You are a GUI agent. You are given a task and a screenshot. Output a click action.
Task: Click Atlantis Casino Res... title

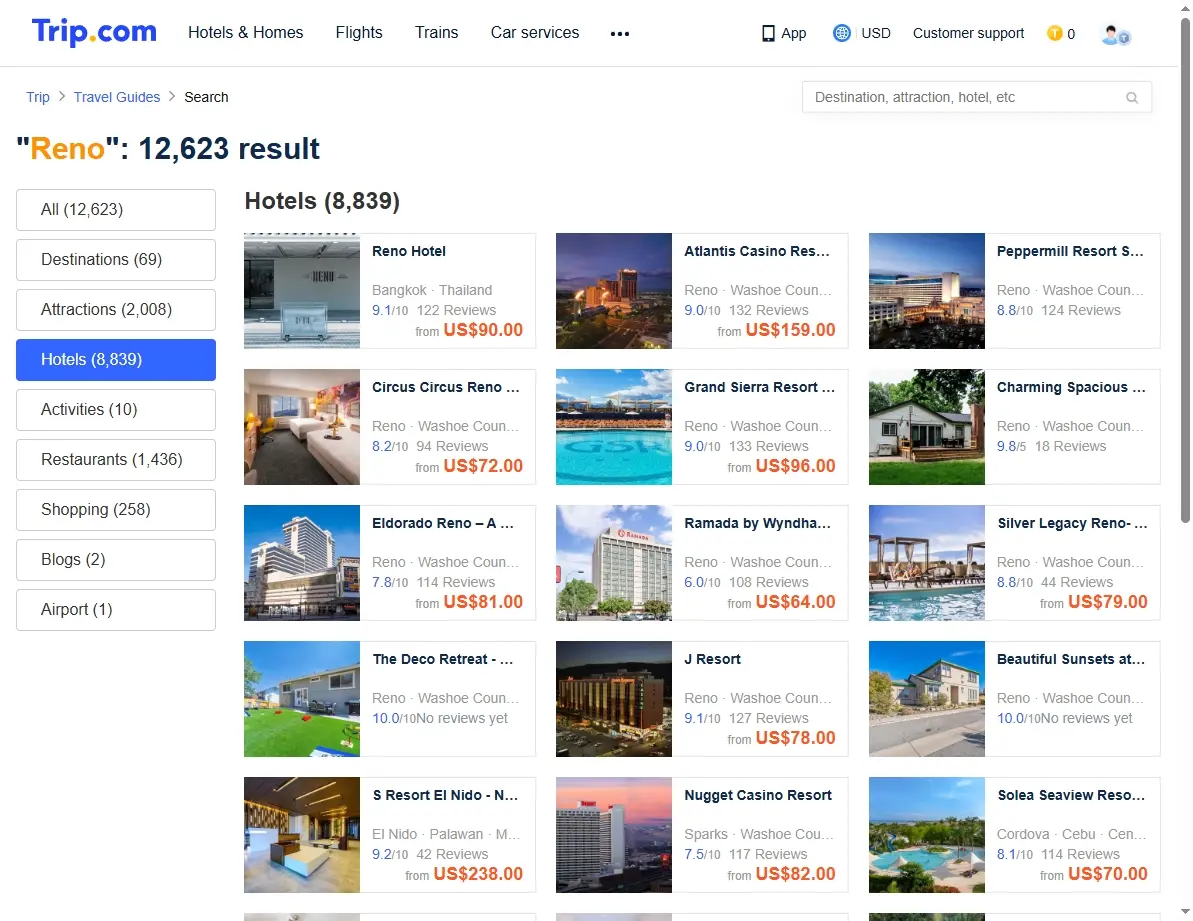tap(757, 251)
